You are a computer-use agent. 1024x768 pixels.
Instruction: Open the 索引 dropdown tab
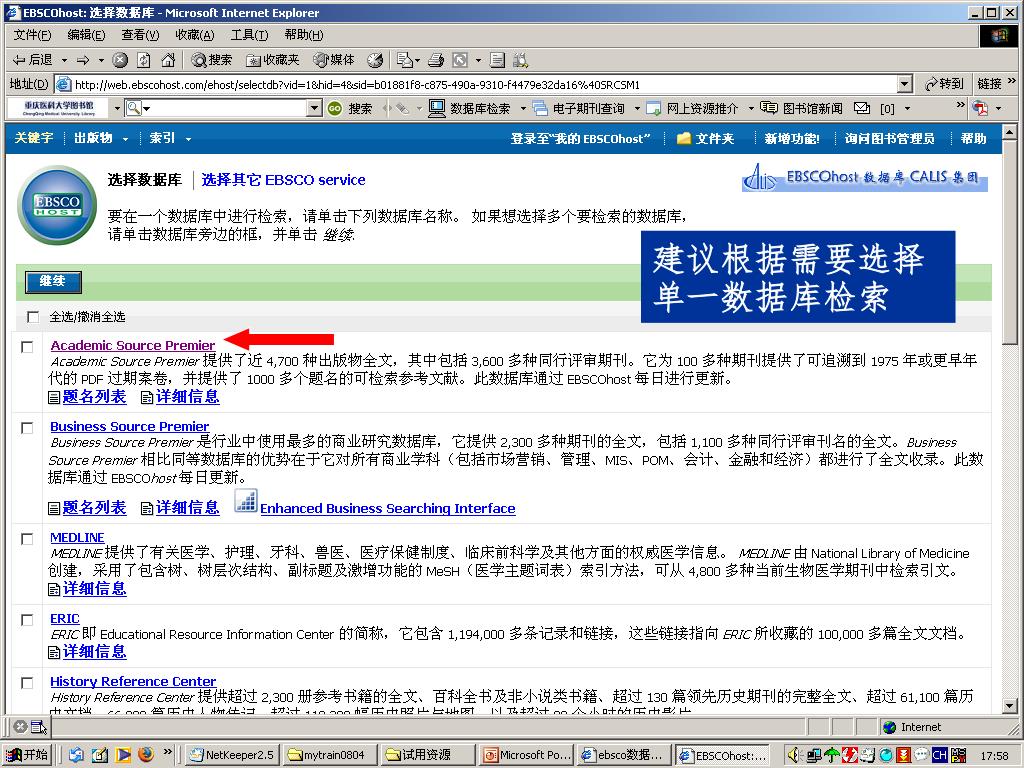click(170, 138)
